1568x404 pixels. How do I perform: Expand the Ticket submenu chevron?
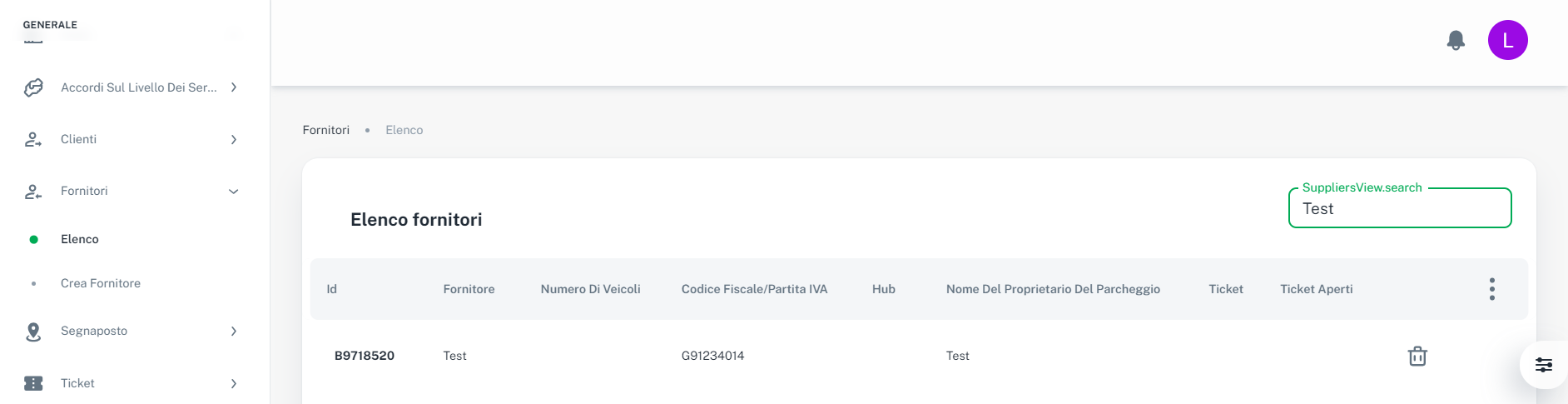[234, 383]
